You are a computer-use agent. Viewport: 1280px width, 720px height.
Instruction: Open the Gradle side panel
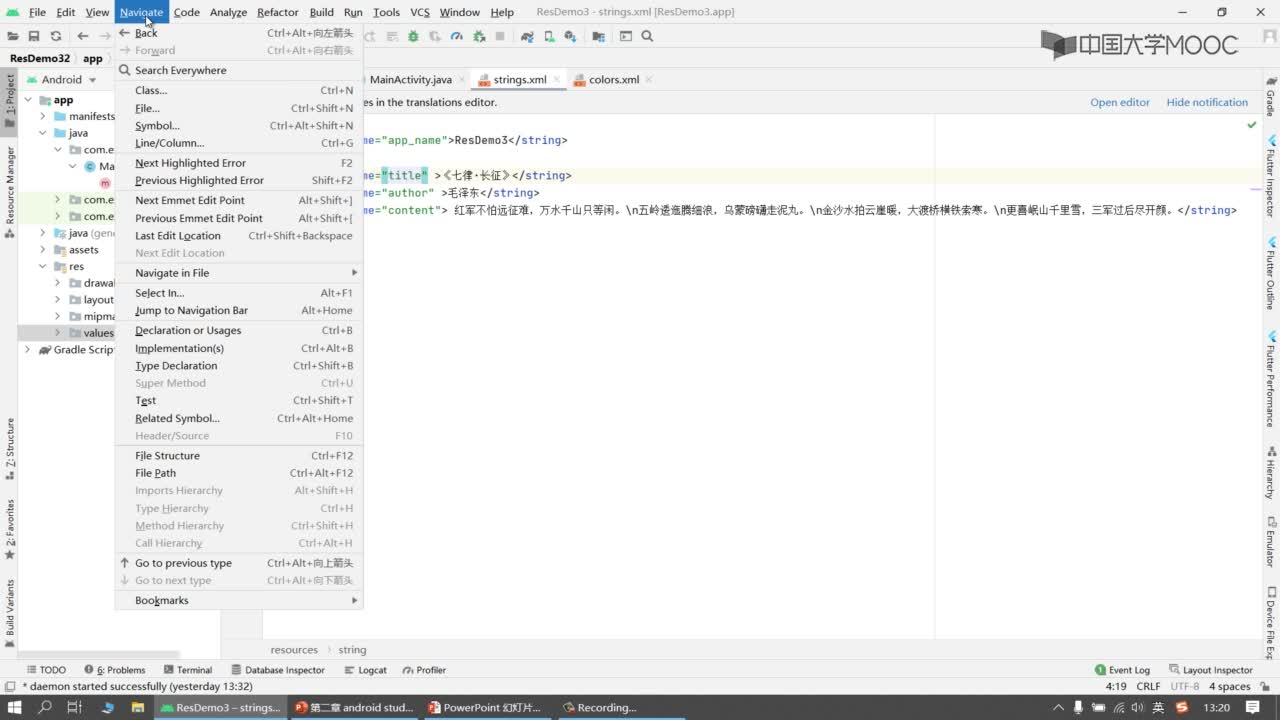pyautogui.click(x=1271, y=96)
